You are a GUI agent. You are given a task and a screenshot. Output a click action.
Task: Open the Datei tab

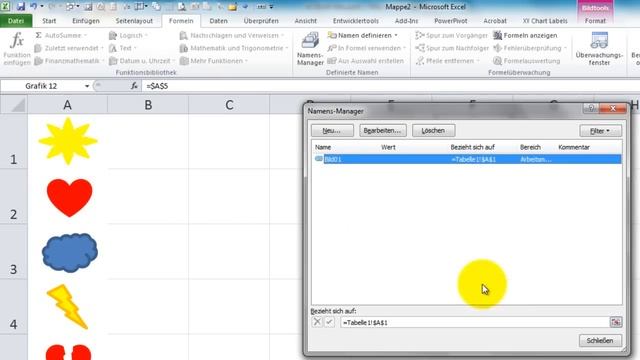pyautogui.click(x=16, y=21)
